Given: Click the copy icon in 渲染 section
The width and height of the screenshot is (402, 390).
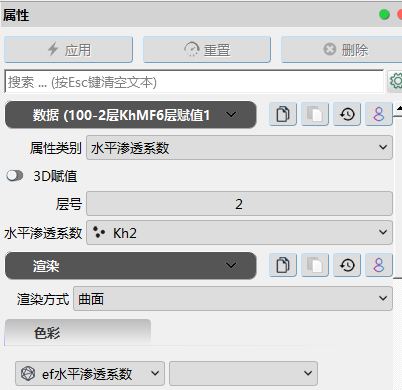Looking at the screenshot, I should pyautogui.click(x=283, y=265).
